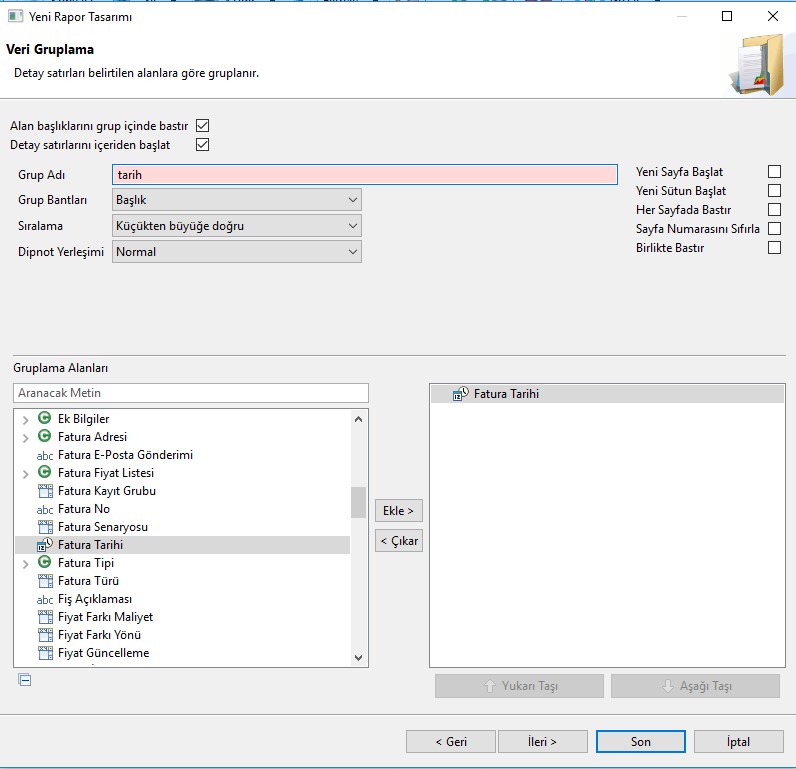Click the abc icon next to Fatura No

(44, 509)
